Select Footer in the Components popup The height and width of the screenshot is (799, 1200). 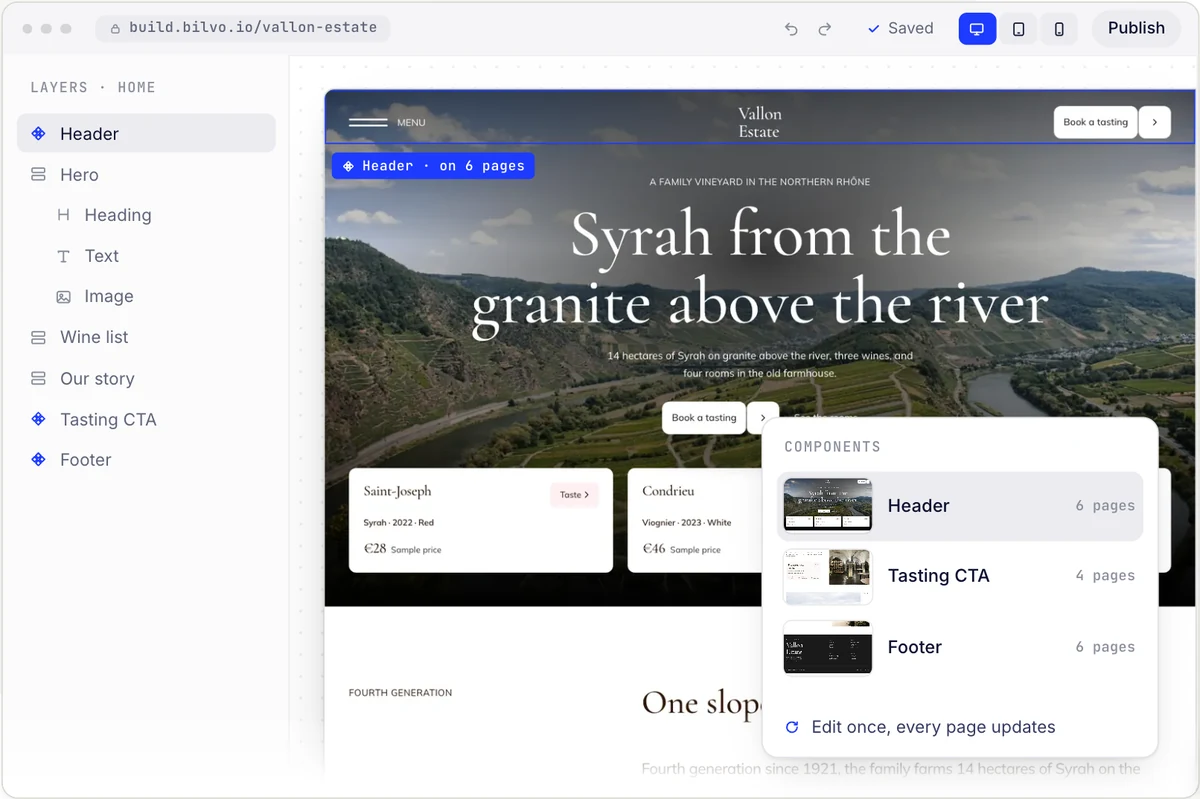click(960, 647)
